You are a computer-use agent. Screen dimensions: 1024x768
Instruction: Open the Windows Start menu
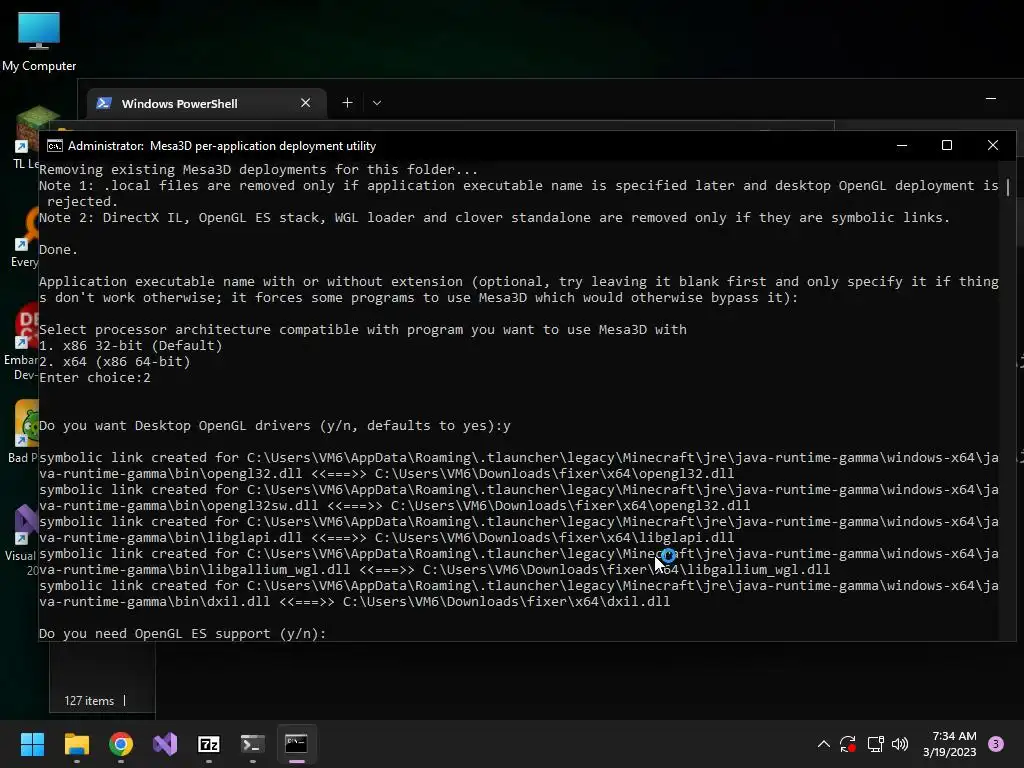point(32,744)
